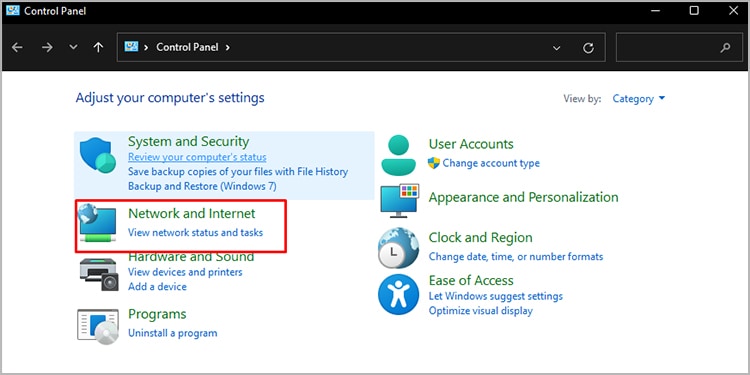Go up one level using up arrow
750x375 pixels.
(x=99, y=47)
